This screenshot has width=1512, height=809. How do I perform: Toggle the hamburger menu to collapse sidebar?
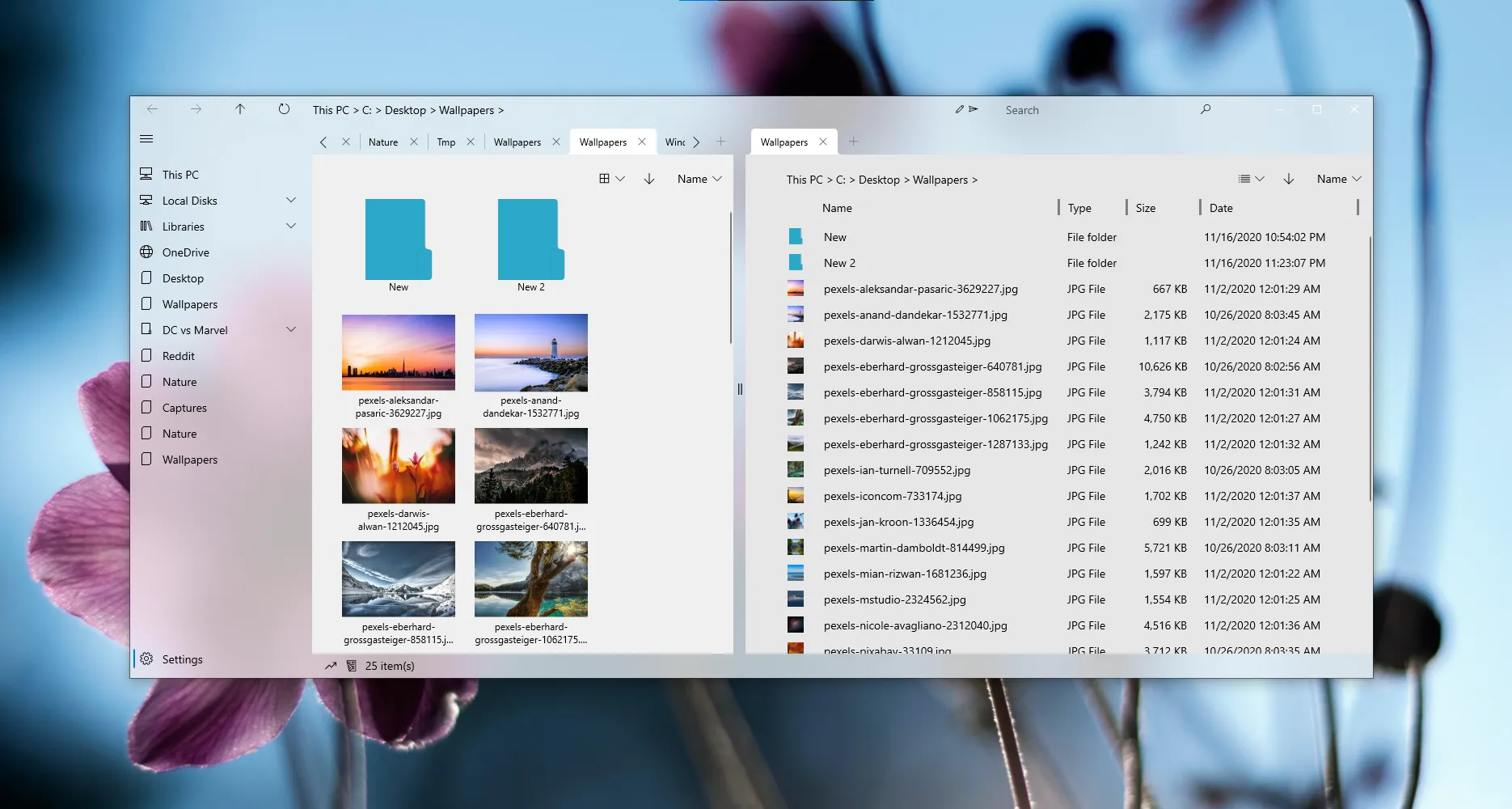(x=146, y=138)
